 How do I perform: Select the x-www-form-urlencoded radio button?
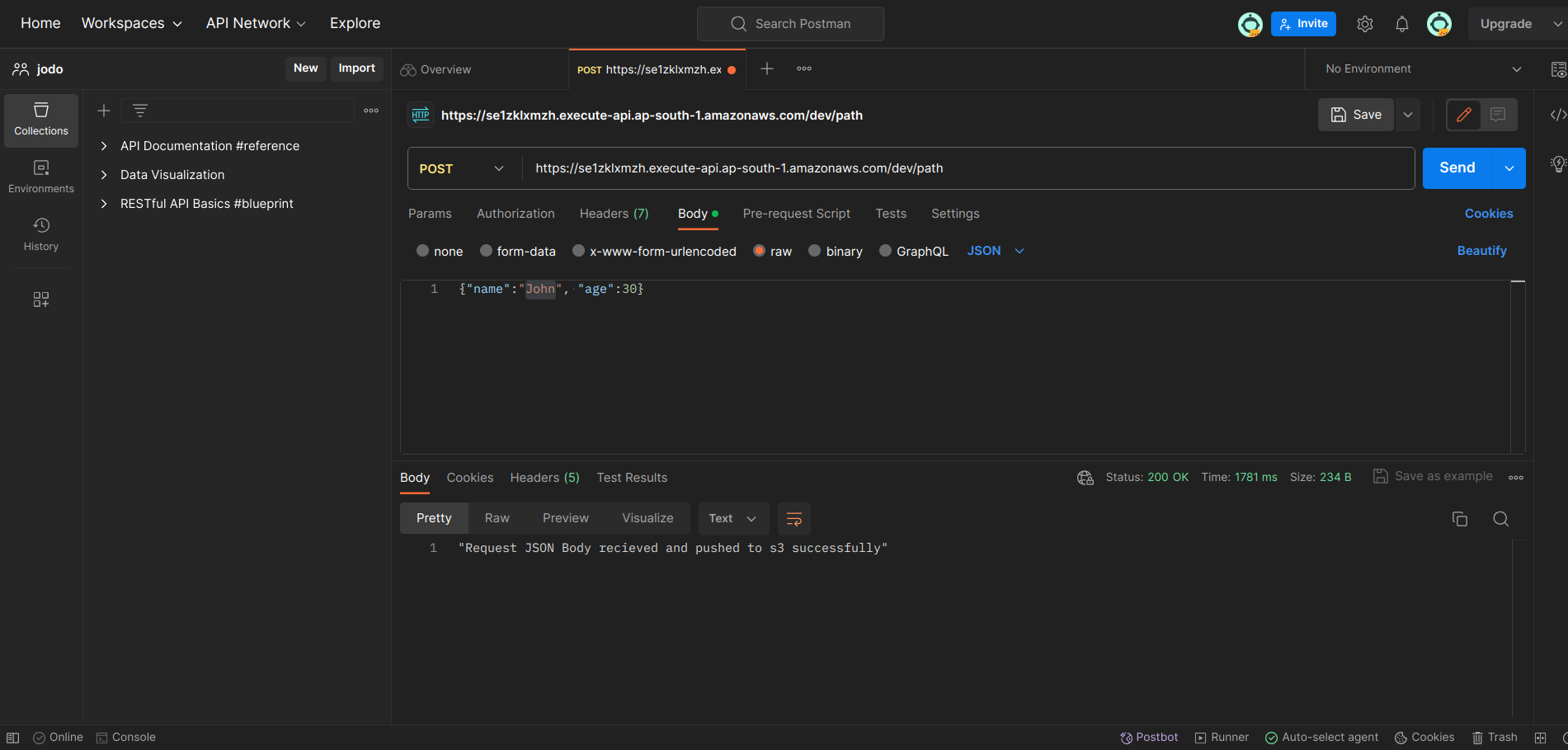[x=578, y=251]
